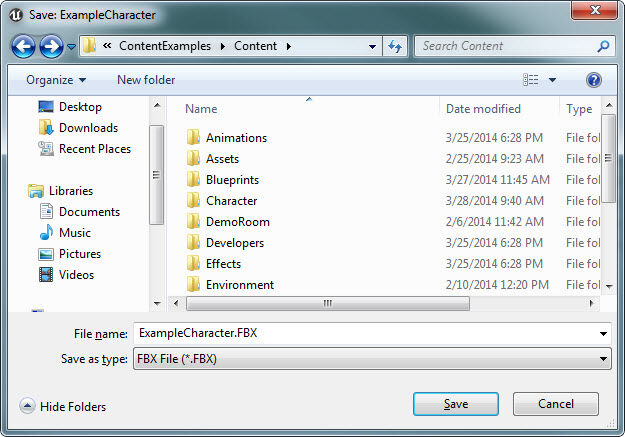Screen dimensions: 625x437
Task: Click the file list scroll-down arrow
Action: point(609,286)
